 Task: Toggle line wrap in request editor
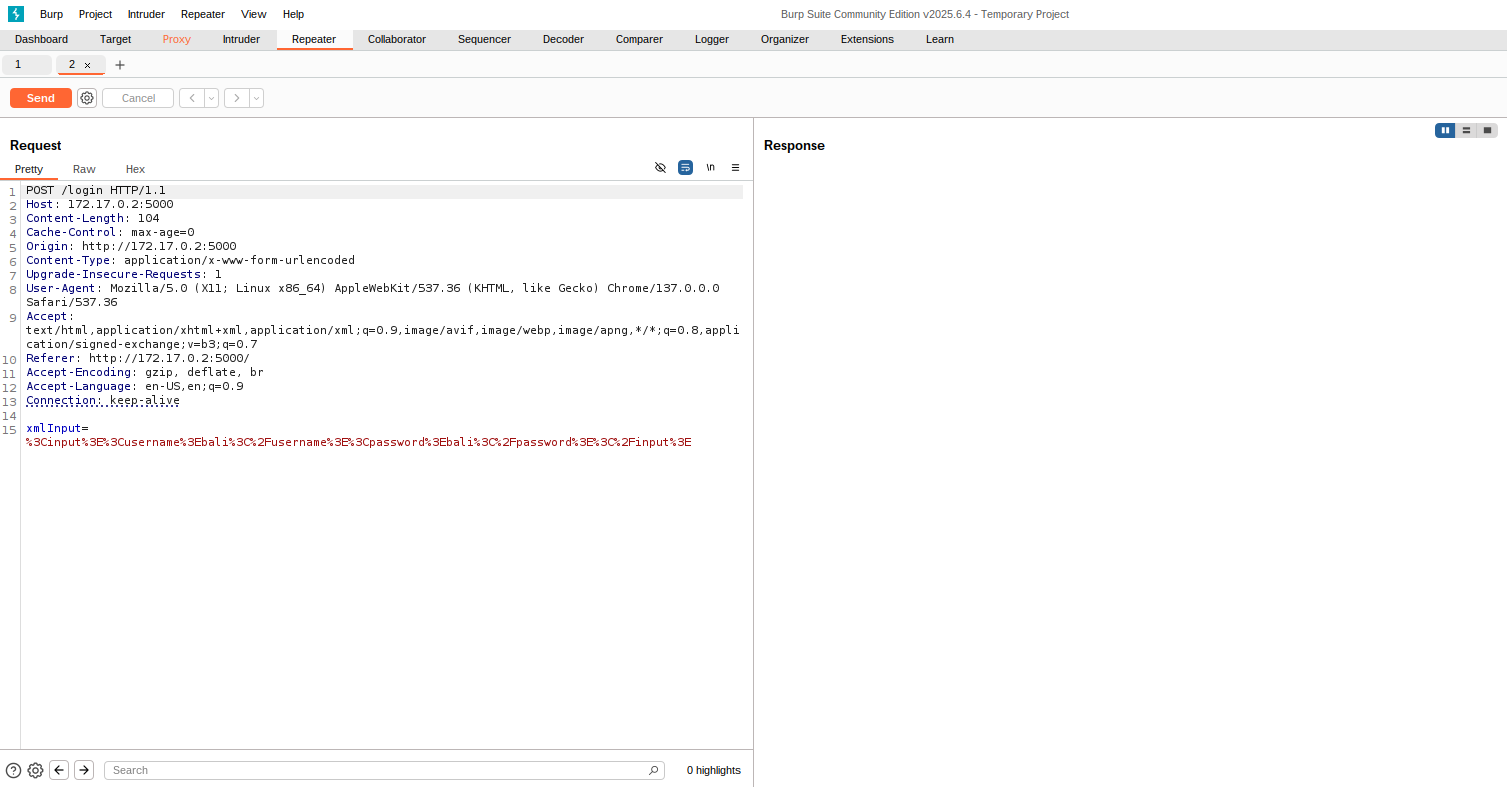685,168
